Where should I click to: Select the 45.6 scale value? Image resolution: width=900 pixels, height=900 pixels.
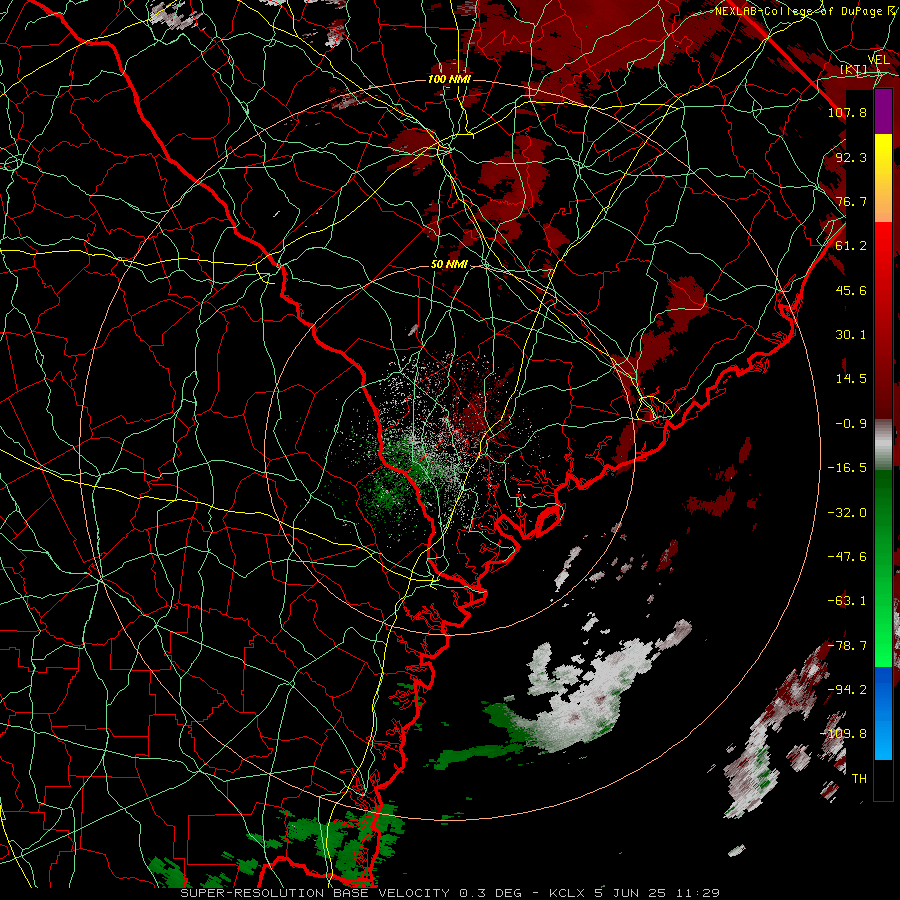coord(851,290)
